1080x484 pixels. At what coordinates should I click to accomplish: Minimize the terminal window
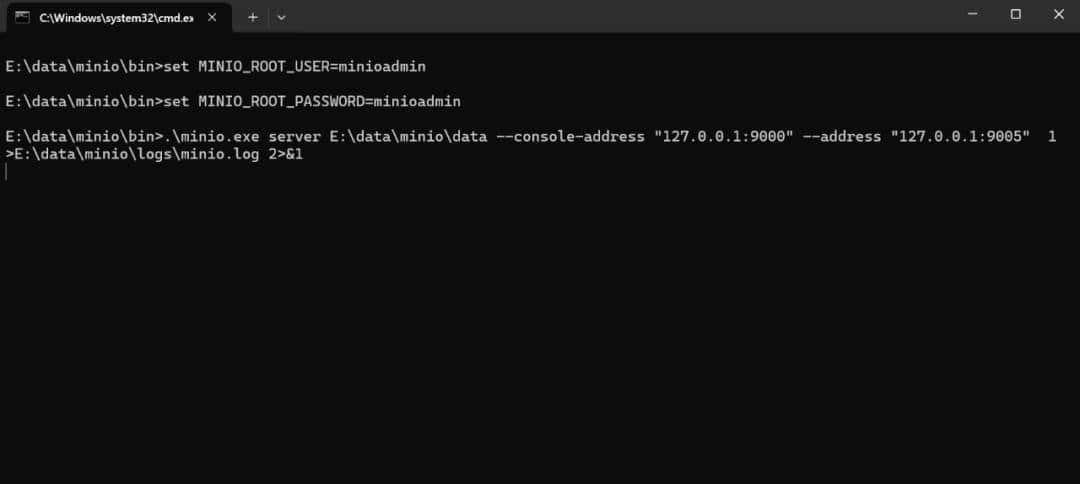[971, 15]
